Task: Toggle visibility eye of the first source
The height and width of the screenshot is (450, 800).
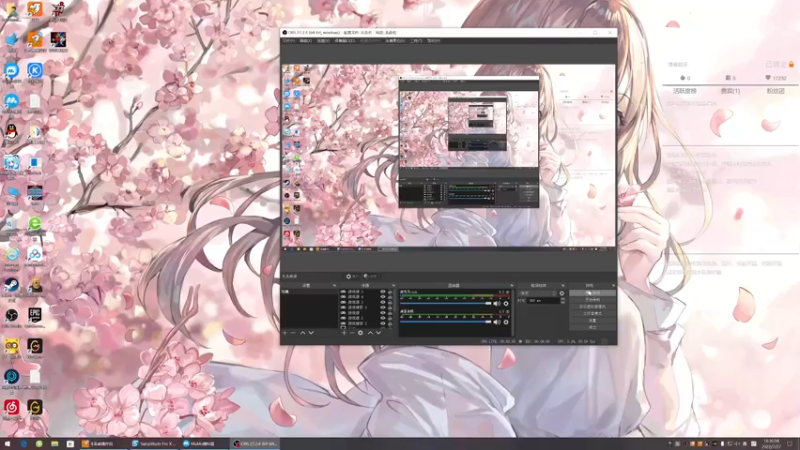Action: pos(383,291)
